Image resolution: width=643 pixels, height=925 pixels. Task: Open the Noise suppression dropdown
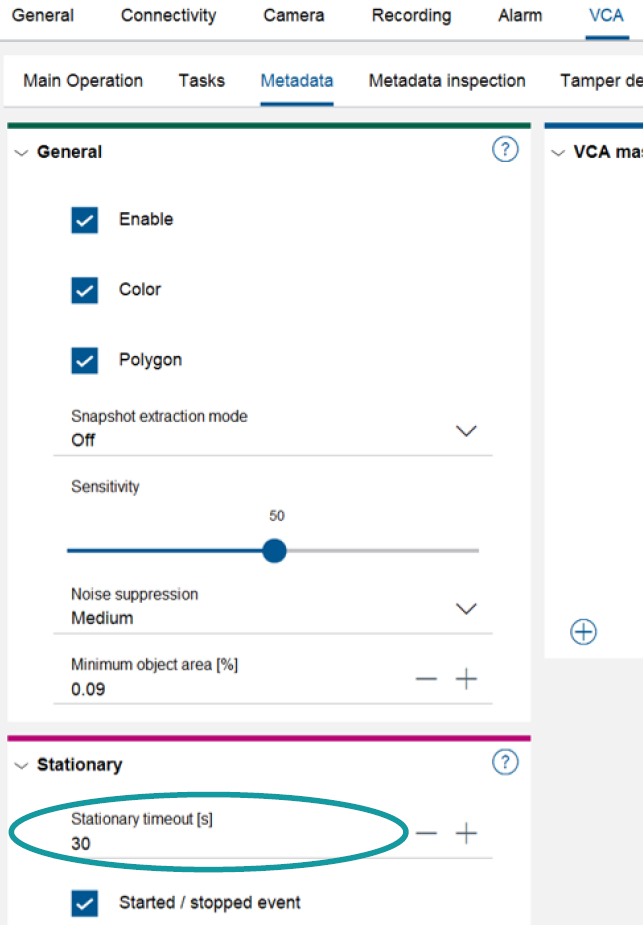(x=466, y=609)
